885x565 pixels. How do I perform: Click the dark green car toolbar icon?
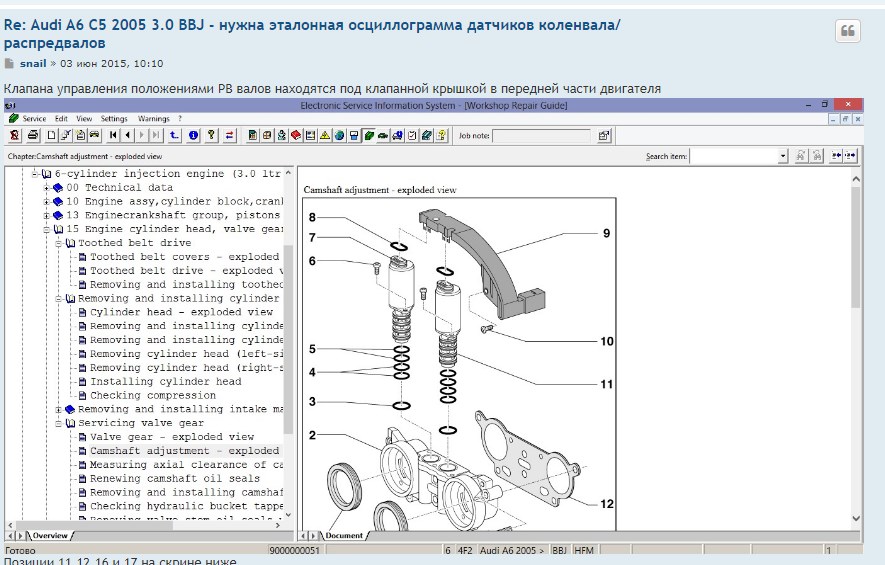click(x=383, y=135)
